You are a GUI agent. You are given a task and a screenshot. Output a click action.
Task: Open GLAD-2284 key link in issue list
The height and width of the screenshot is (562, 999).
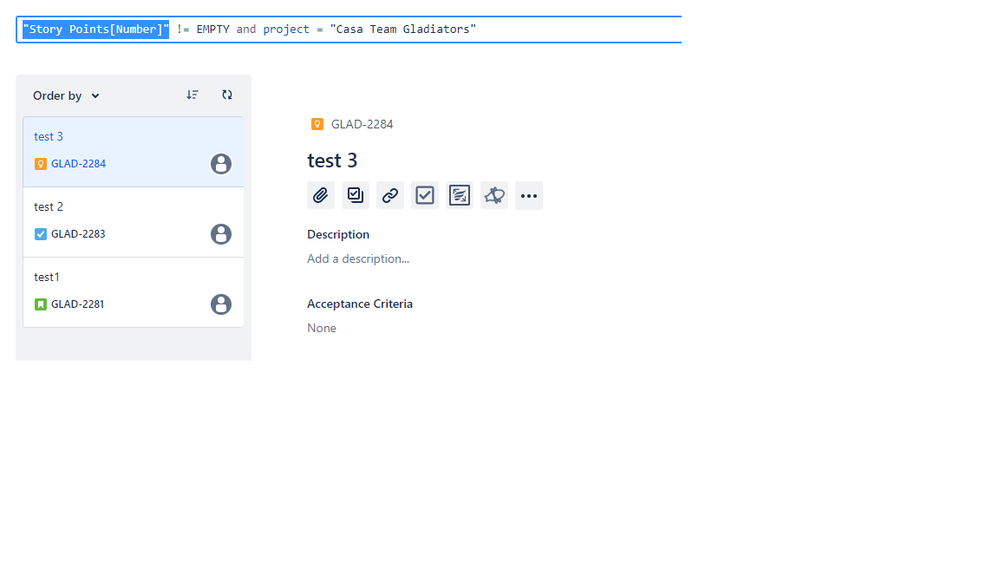[x=78, y=164]
